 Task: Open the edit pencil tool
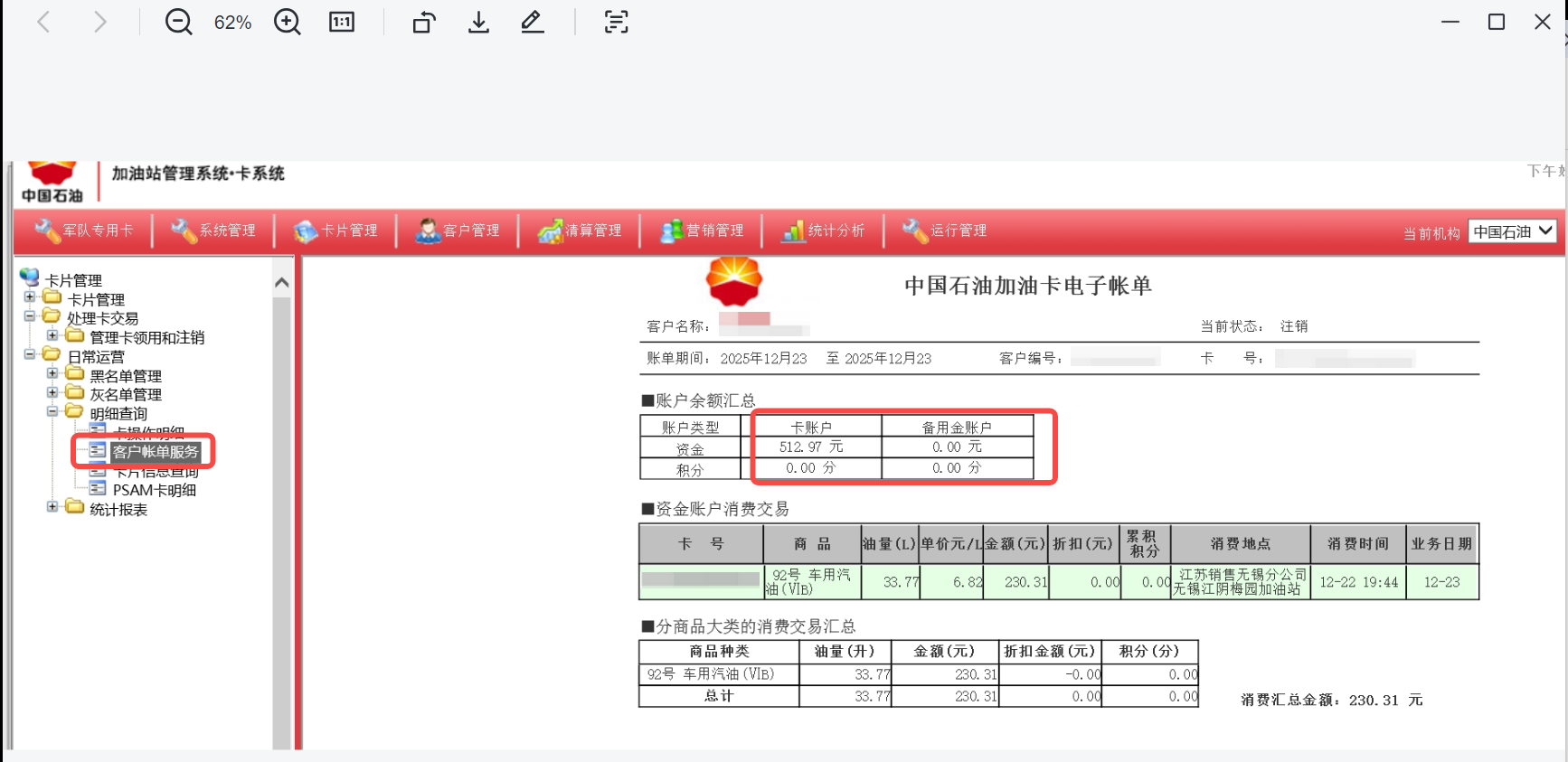(x=533, y=22)
